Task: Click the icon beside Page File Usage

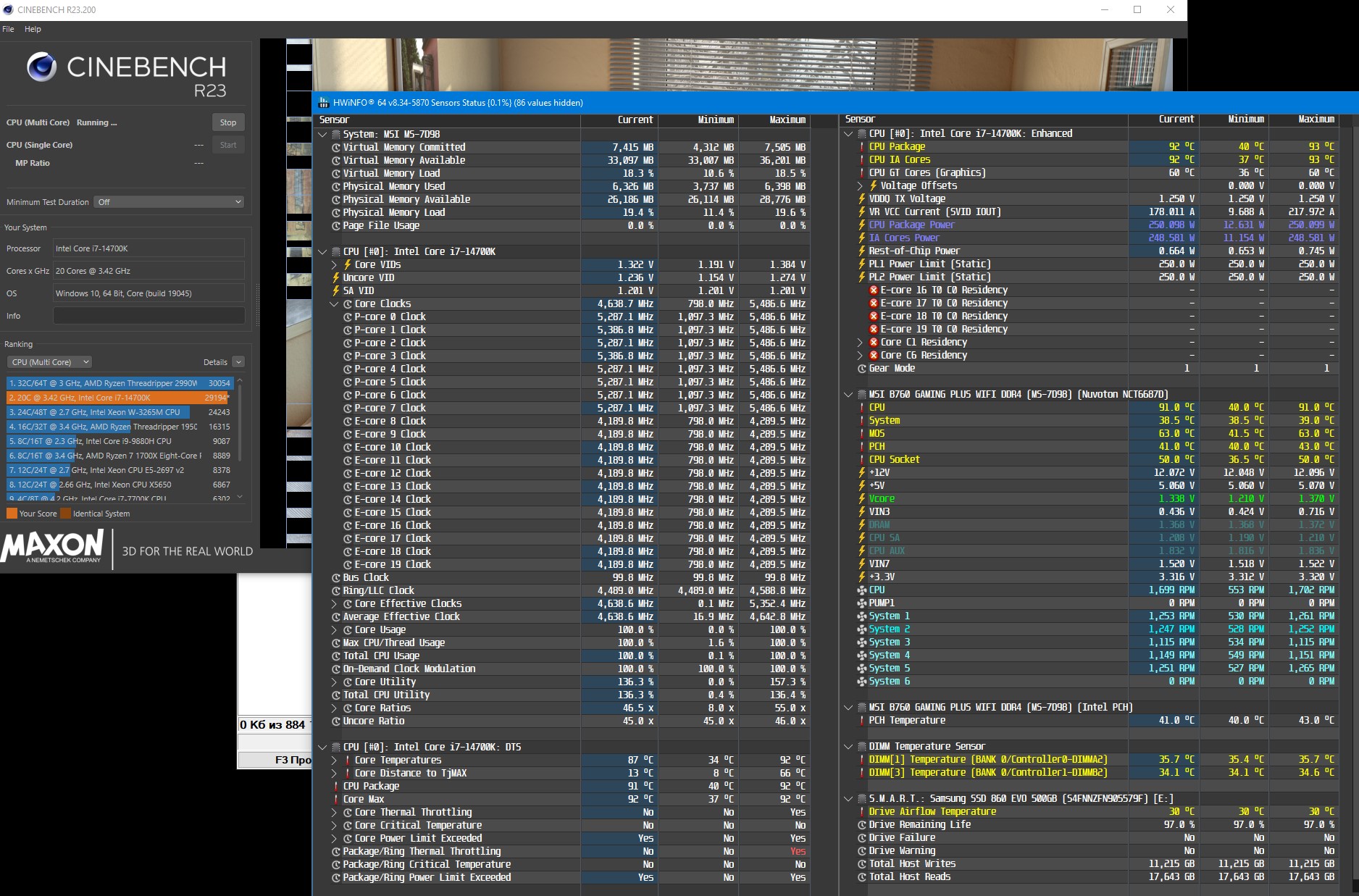Action: click(x=336, y=225)
